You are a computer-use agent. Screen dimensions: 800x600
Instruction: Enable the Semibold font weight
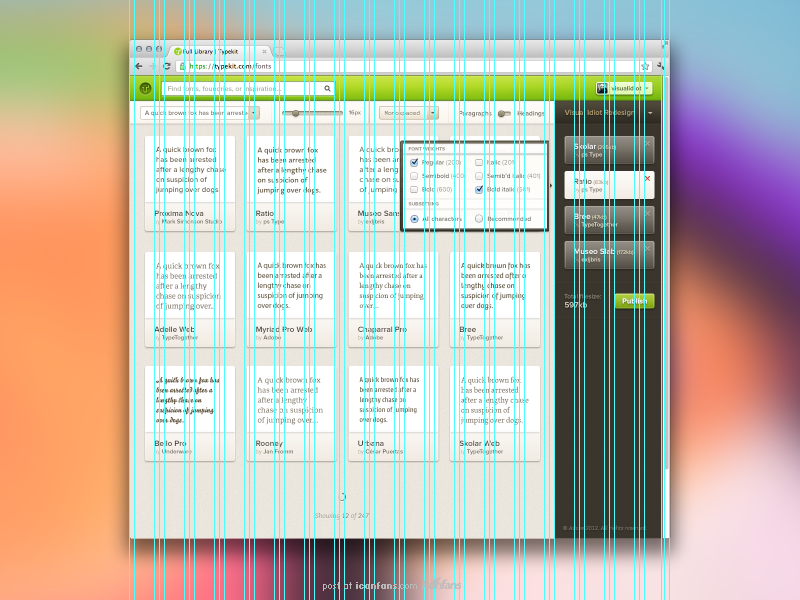(x=414, y=176)
